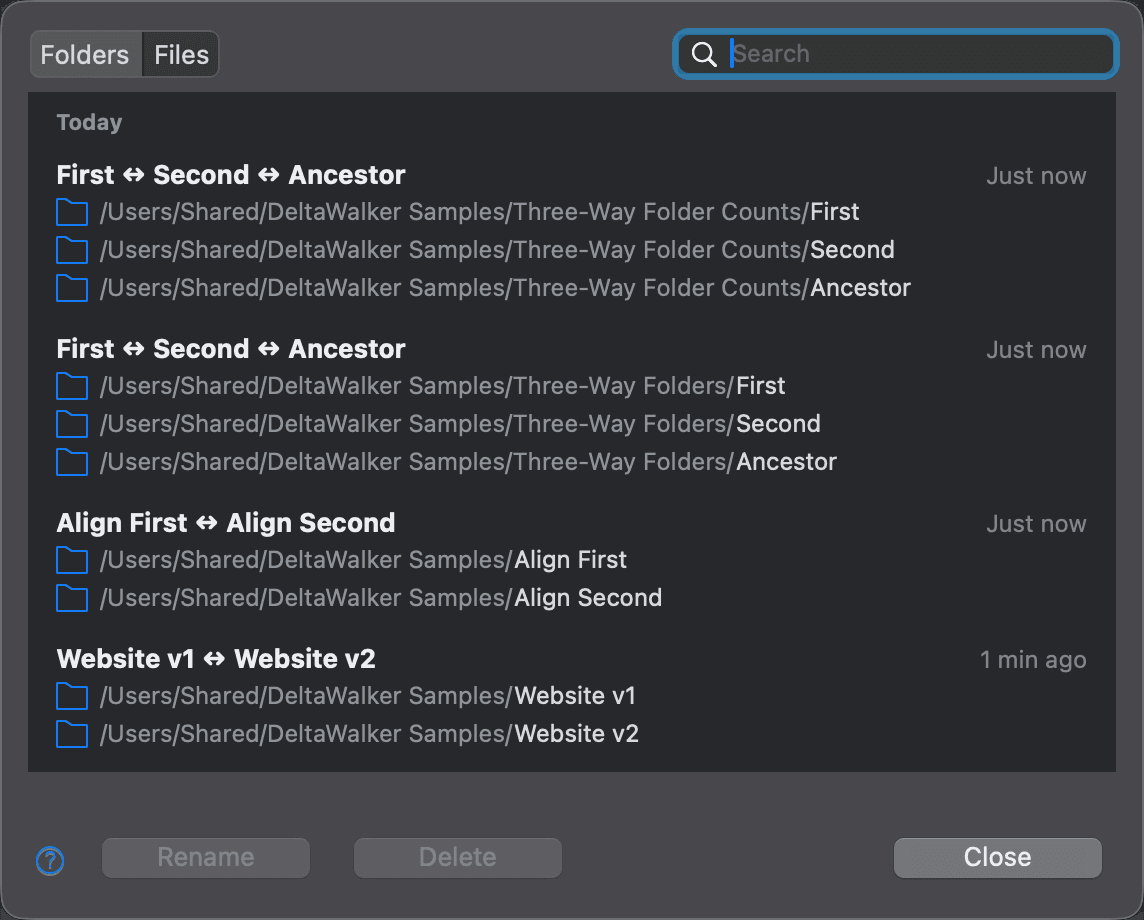1144x920 pixels.
Task: Click folder icon beside Align Second path
Action: [72, 598]
